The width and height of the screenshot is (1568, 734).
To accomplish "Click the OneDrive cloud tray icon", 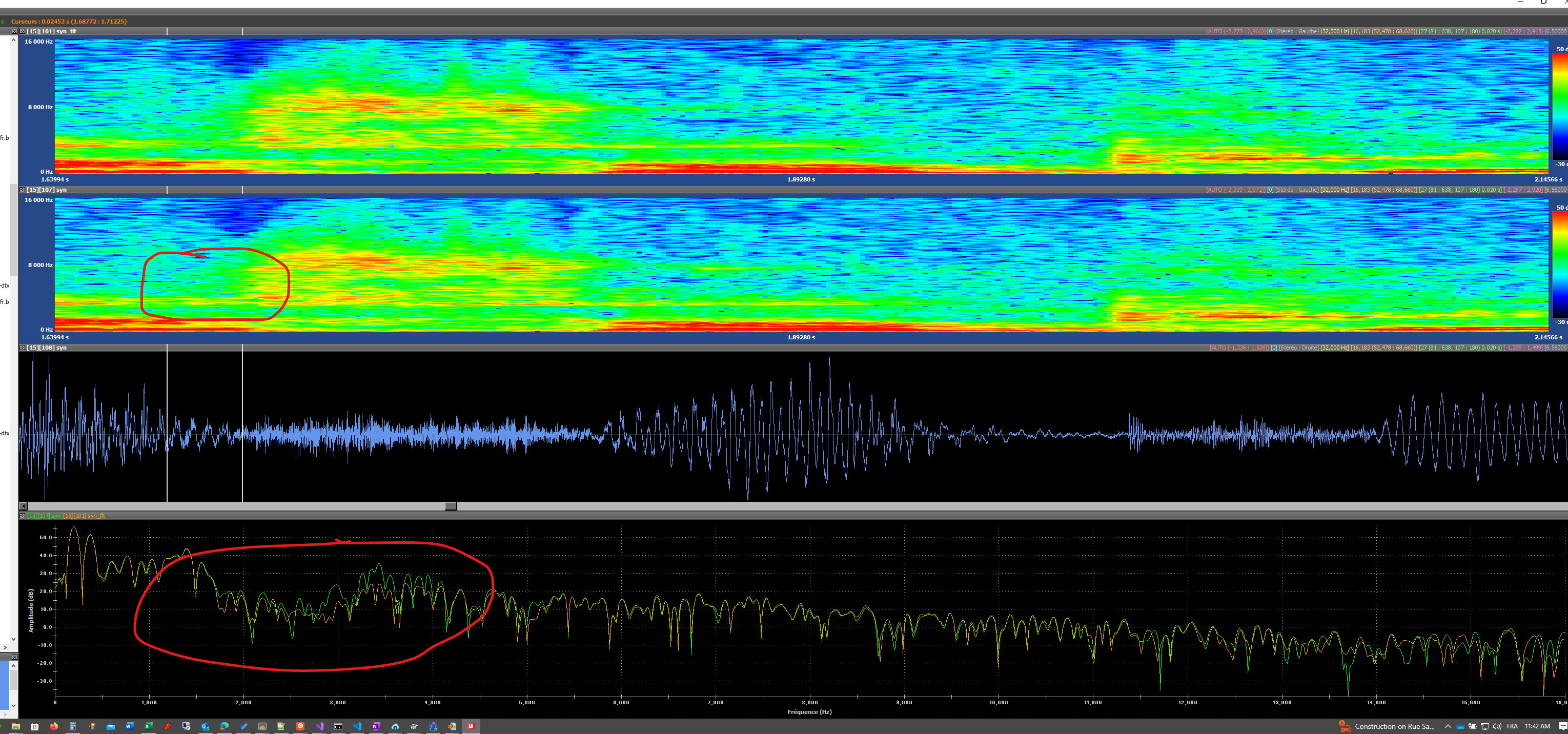I will (x=1460, y=726).
